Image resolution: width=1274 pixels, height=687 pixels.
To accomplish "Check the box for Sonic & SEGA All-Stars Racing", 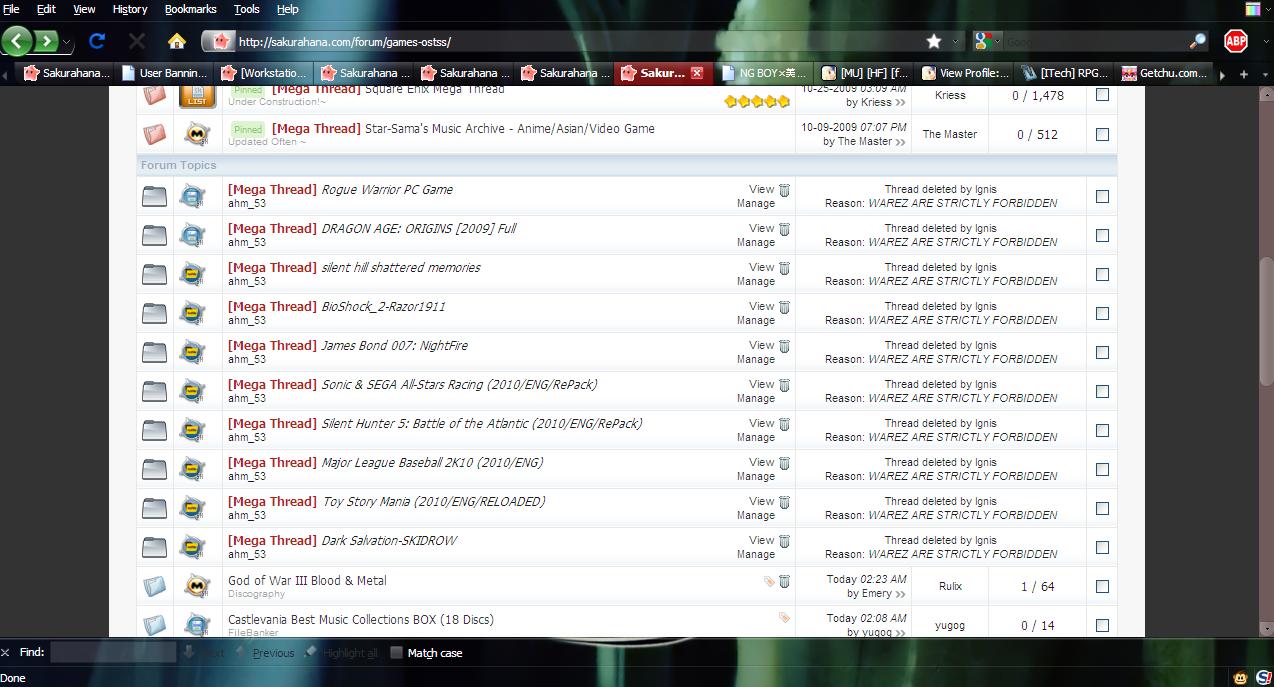I will (1102, 391).
